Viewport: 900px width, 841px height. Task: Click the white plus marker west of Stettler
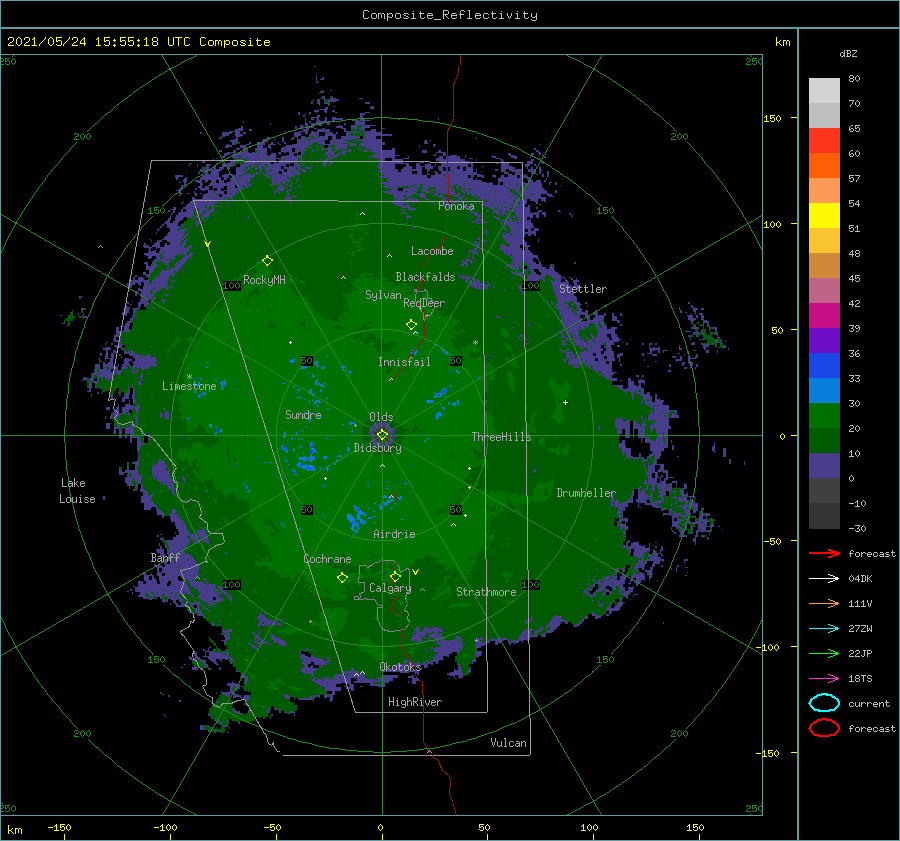point(565,402)
